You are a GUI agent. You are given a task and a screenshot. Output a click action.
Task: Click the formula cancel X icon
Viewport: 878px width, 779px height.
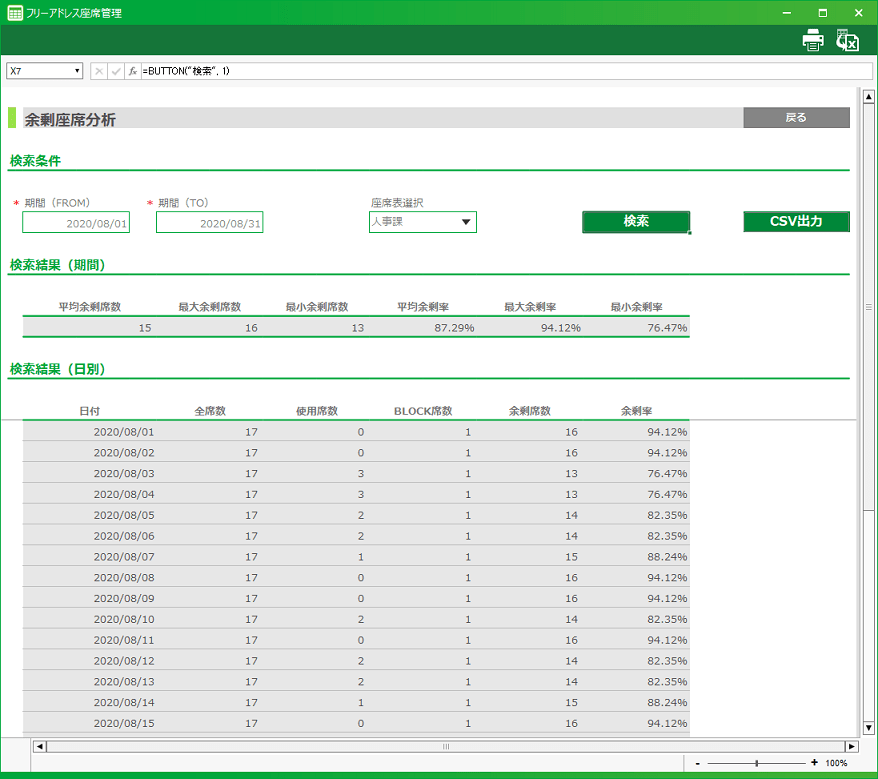[x=99, y=71]
